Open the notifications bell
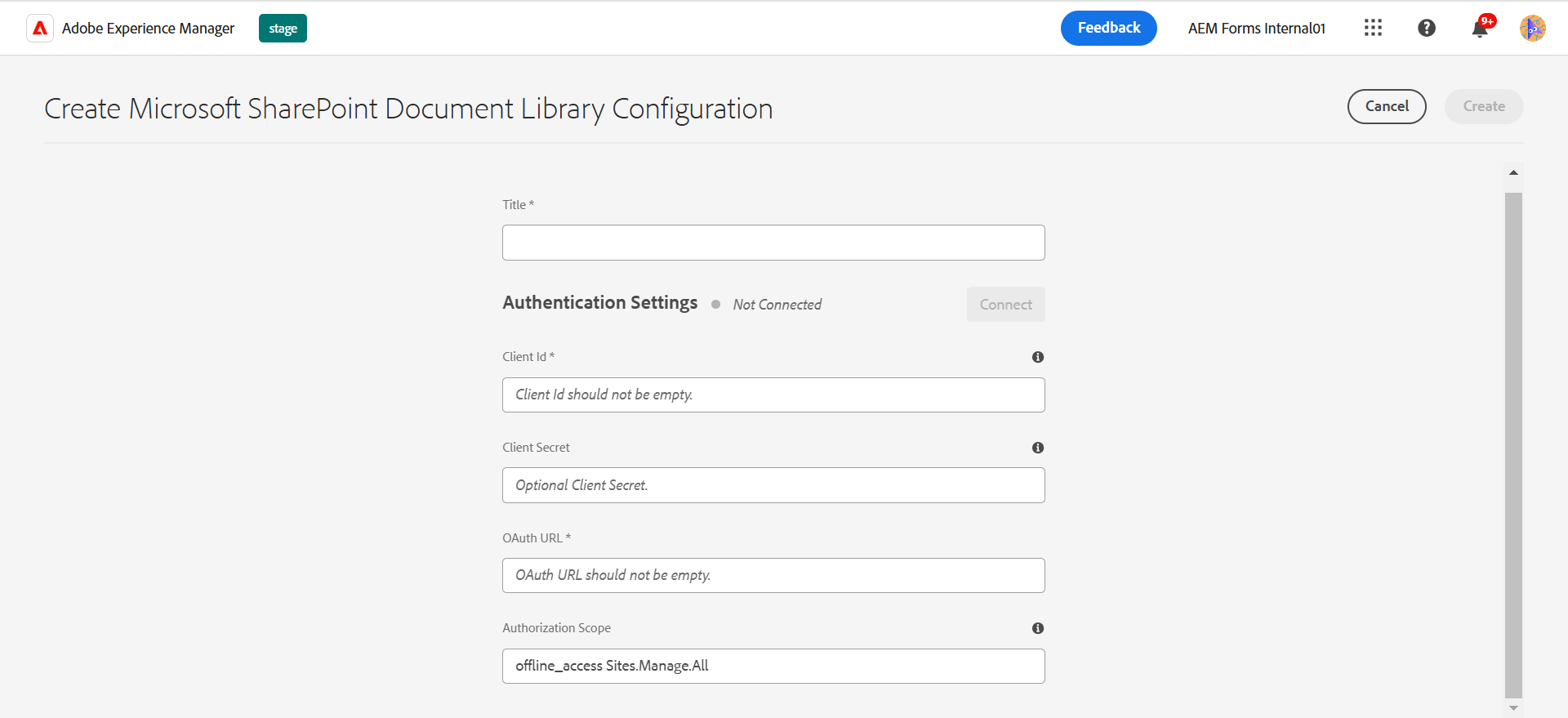Viewport: 1568px width, 718px height. pyautogui.click(x=1480, y=29)
